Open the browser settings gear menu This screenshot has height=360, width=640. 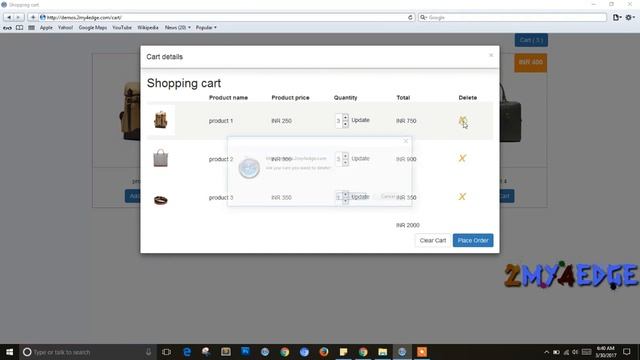click(x=630, y=17)
